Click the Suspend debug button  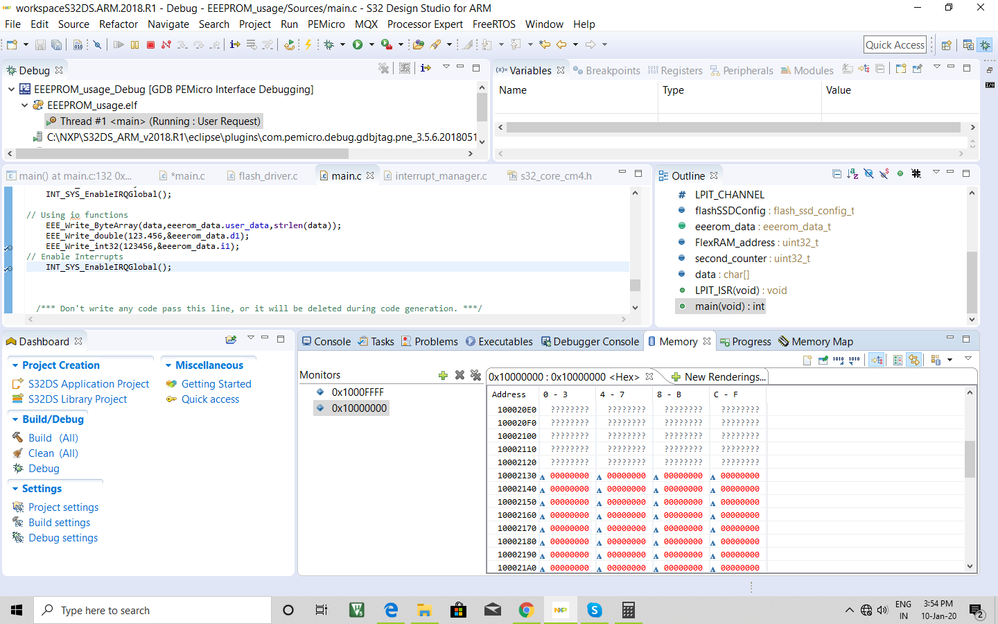pos(135,45)
